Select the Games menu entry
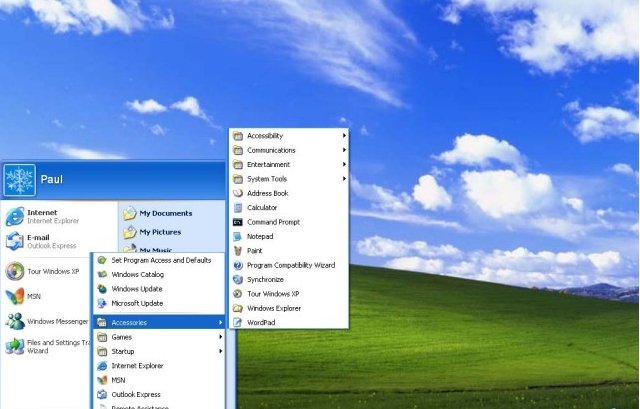Viewport: 640px width, 409px height. pyautogui.click(x=159, y=337)
